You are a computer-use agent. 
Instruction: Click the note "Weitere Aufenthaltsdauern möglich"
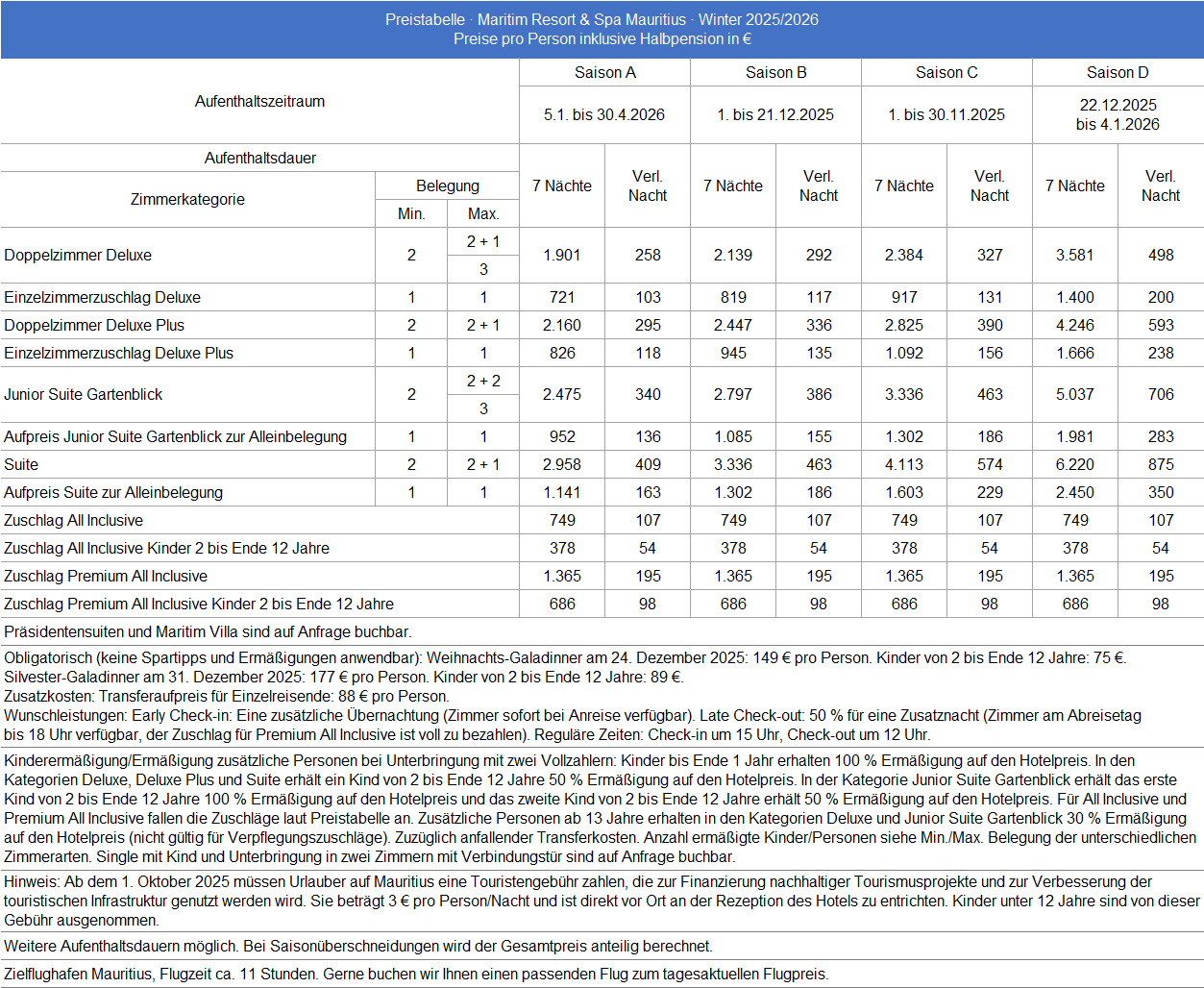pos(122,946)
